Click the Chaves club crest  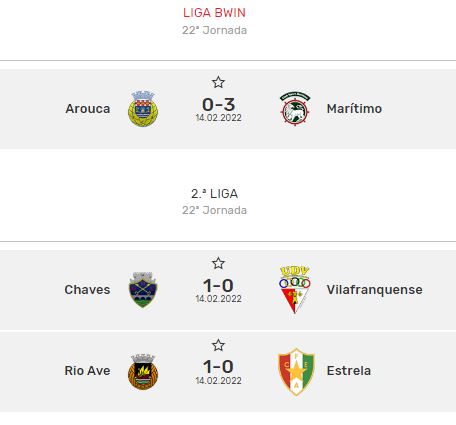pos(143,290)
